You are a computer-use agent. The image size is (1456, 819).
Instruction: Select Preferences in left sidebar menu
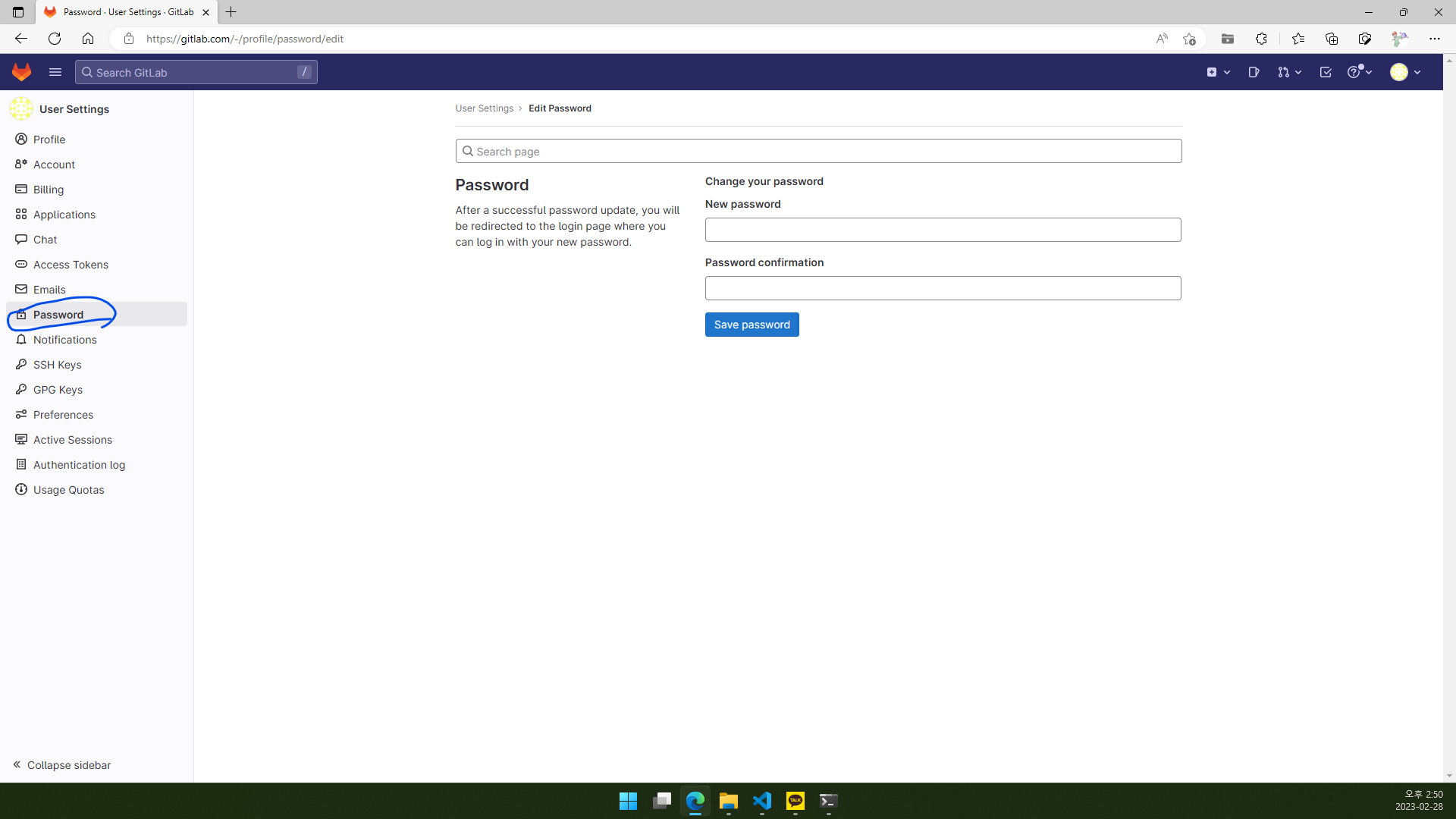(x=63, y=414)
